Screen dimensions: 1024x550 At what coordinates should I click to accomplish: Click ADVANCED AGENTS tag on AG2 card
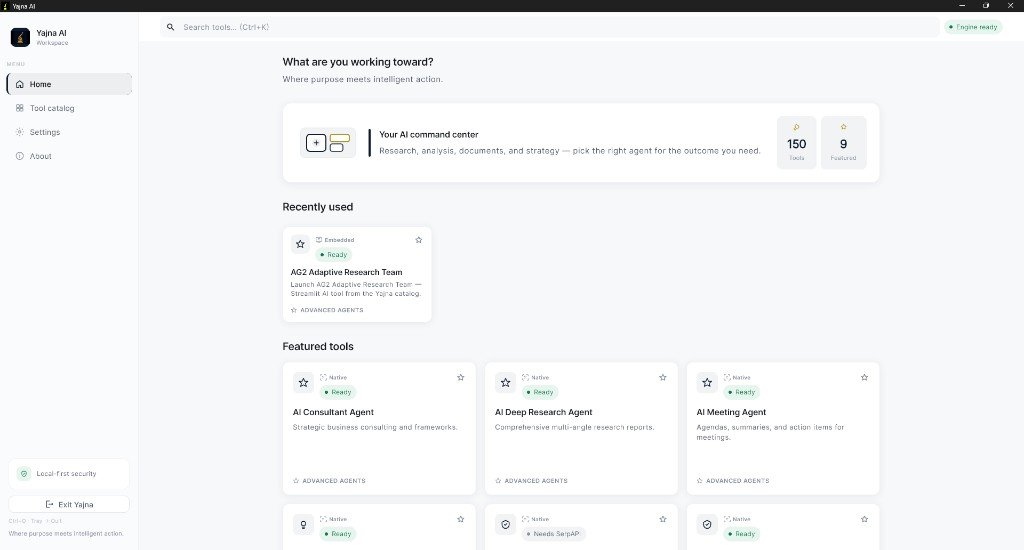pos(327,310)
